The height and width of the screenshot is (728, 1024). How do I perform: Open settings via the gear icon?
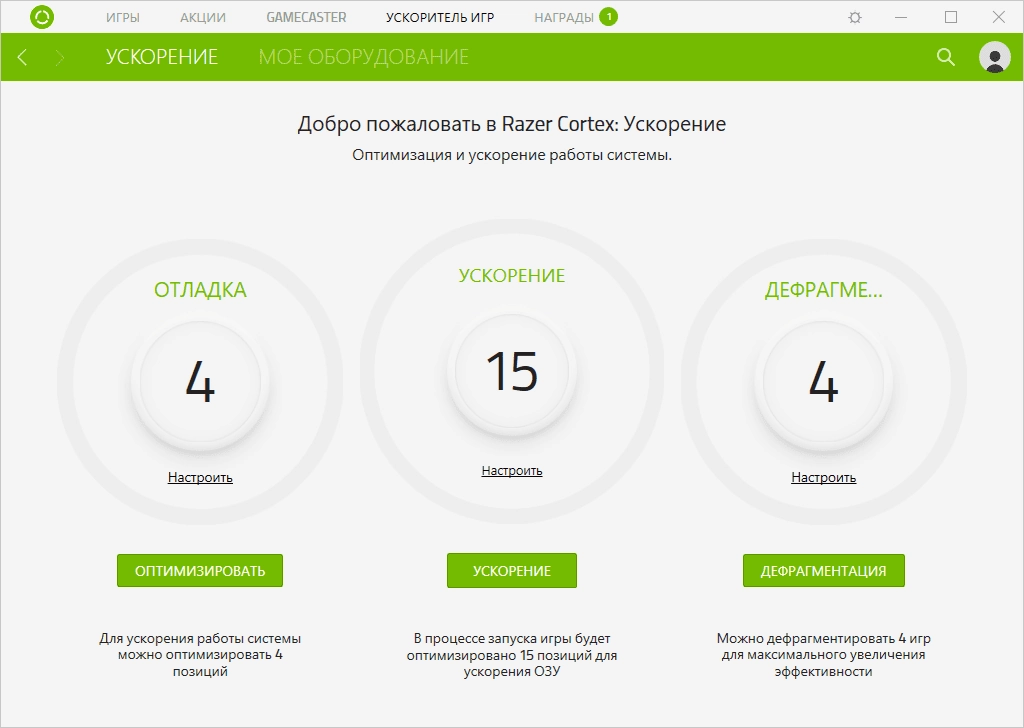coord(855,18)
